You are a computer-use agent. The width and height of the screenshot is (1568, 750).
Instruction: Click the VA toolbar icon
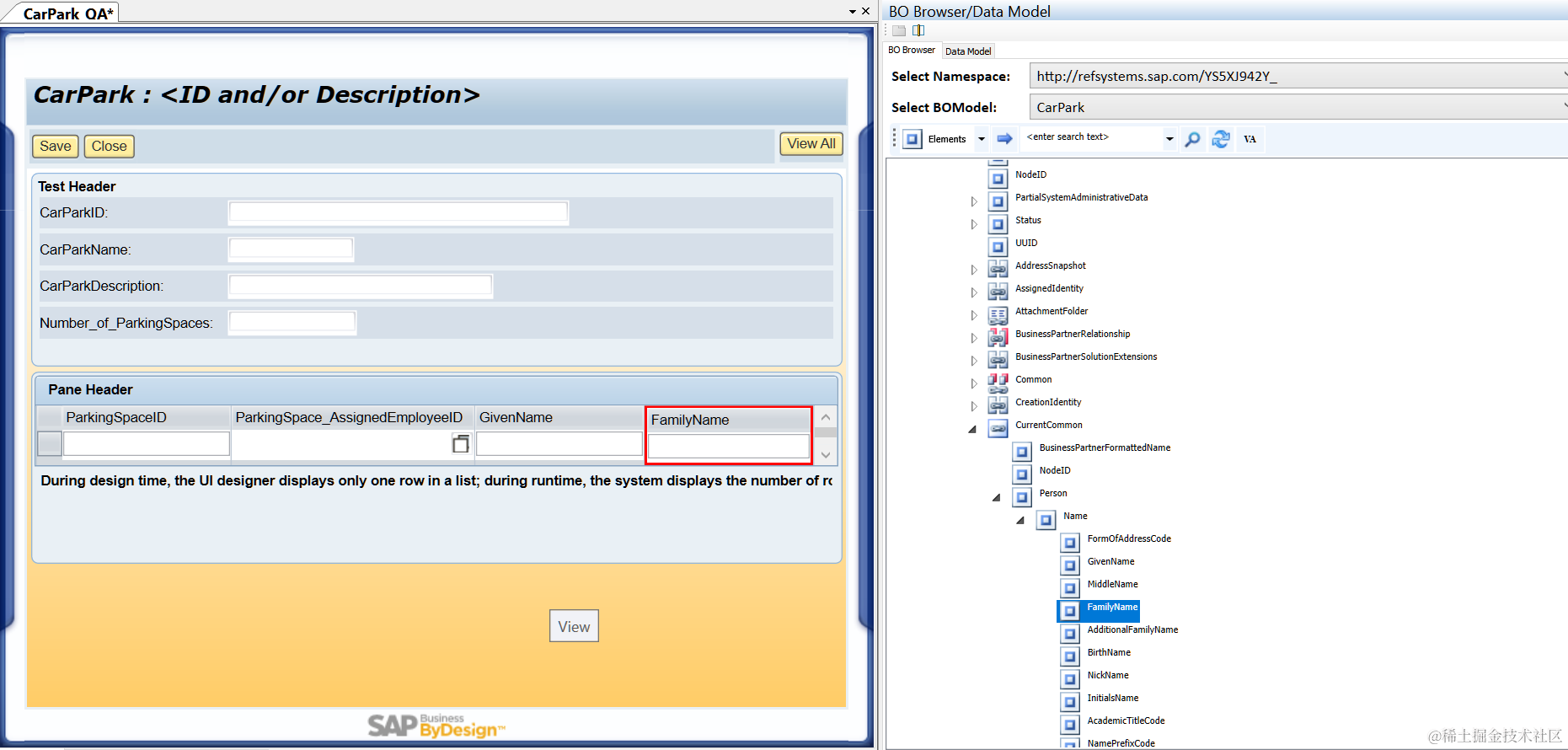click(x=1250, y=139)
